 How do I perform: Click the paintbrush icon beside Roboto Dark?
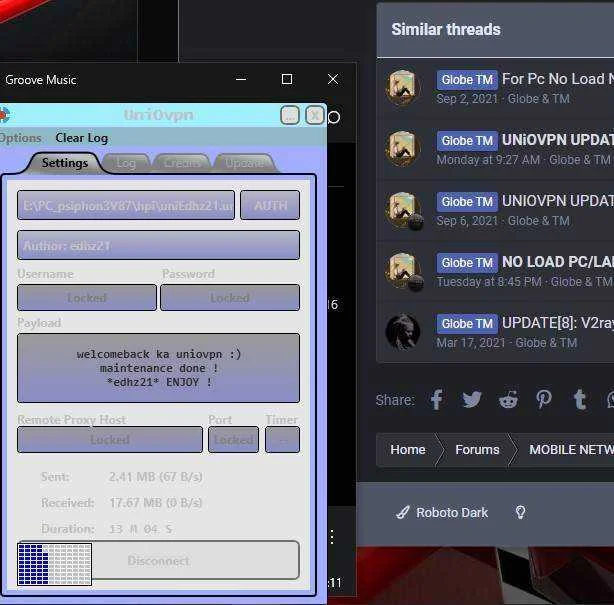[403, 513]
